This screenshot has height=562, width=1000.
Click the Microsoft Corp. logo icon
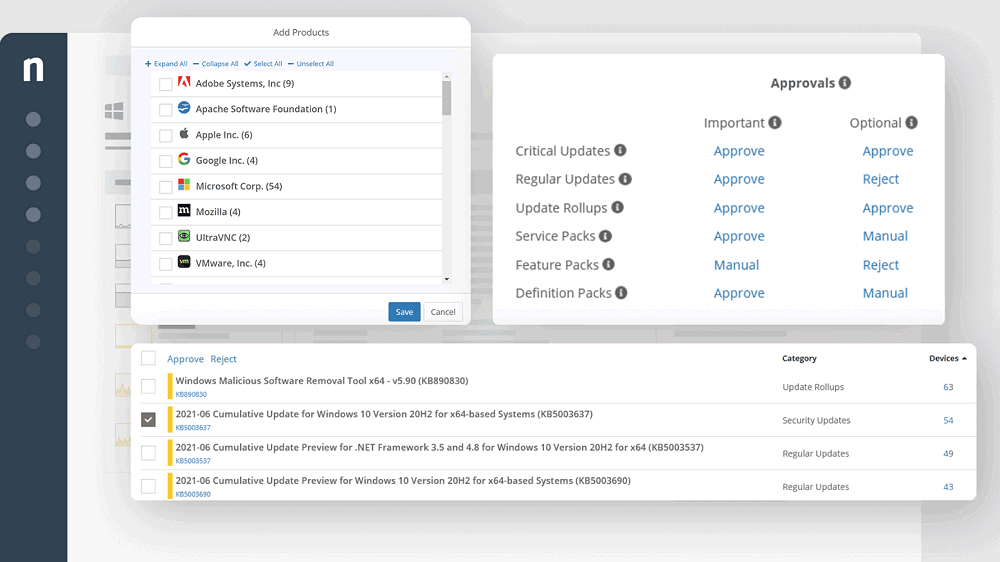[x=184, y=184]
